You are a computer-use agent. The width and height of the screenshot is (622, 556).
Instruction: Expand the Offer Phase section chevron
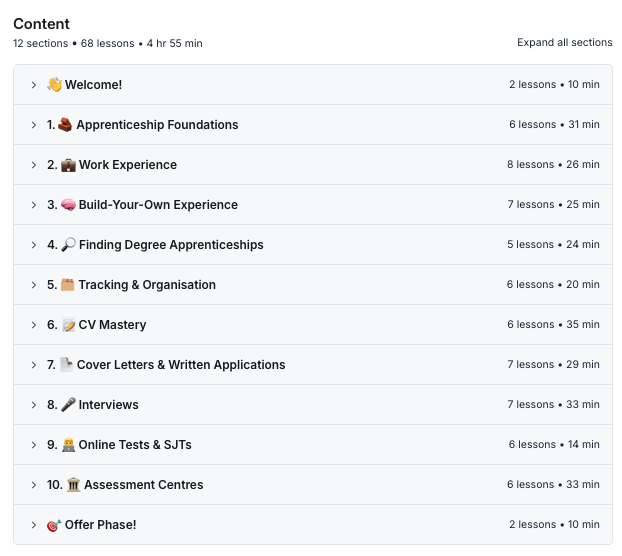[33, 525]
